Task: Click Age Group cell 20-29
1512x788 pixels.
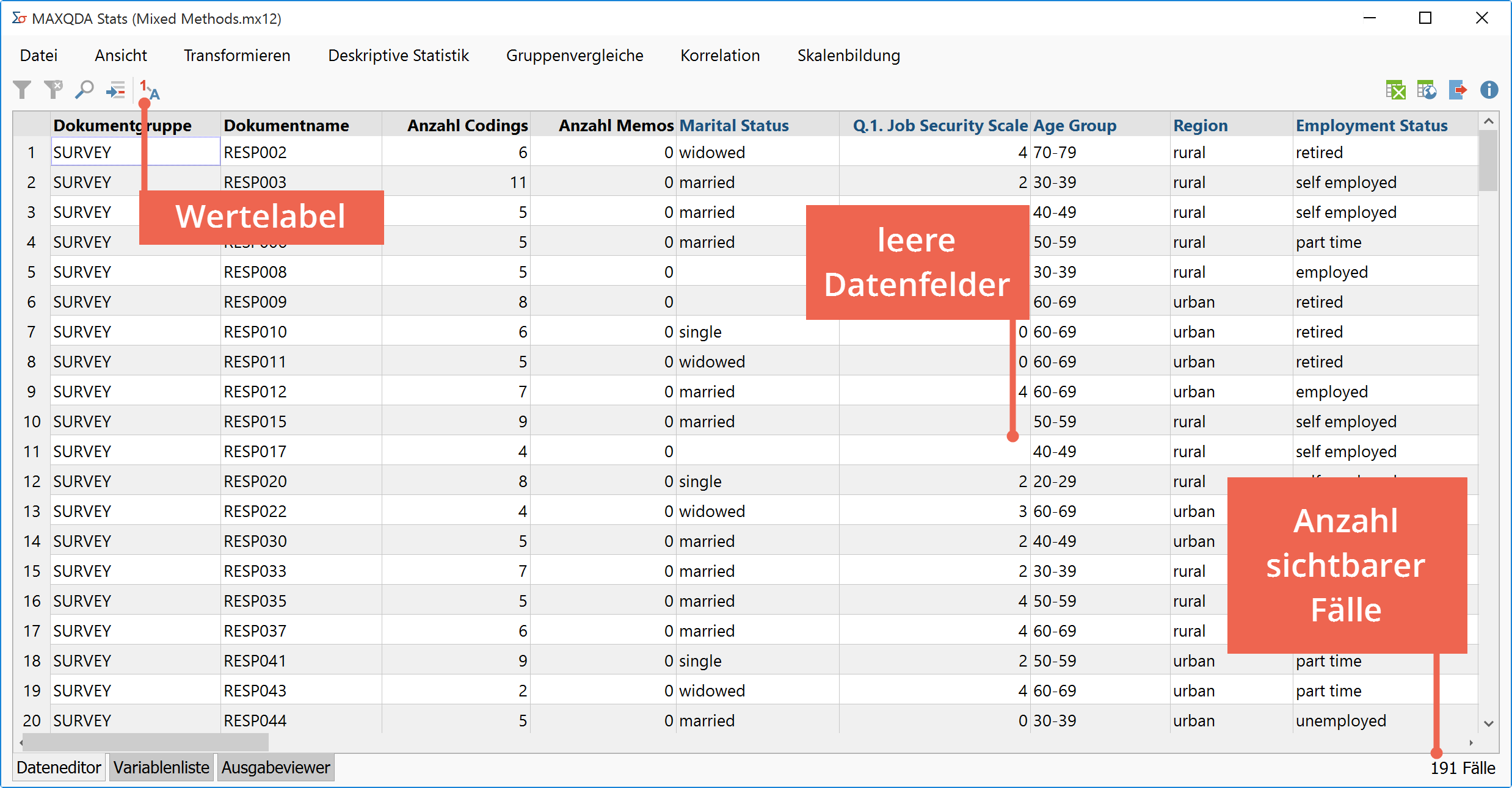Action: coord(1100,481)
